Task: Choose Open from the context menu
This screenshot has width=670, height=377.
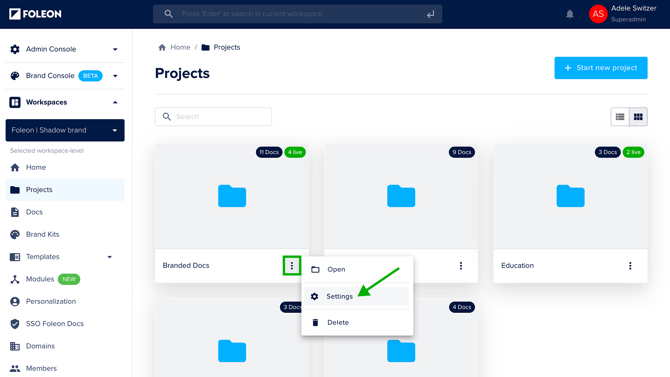Action: point(357,269)
